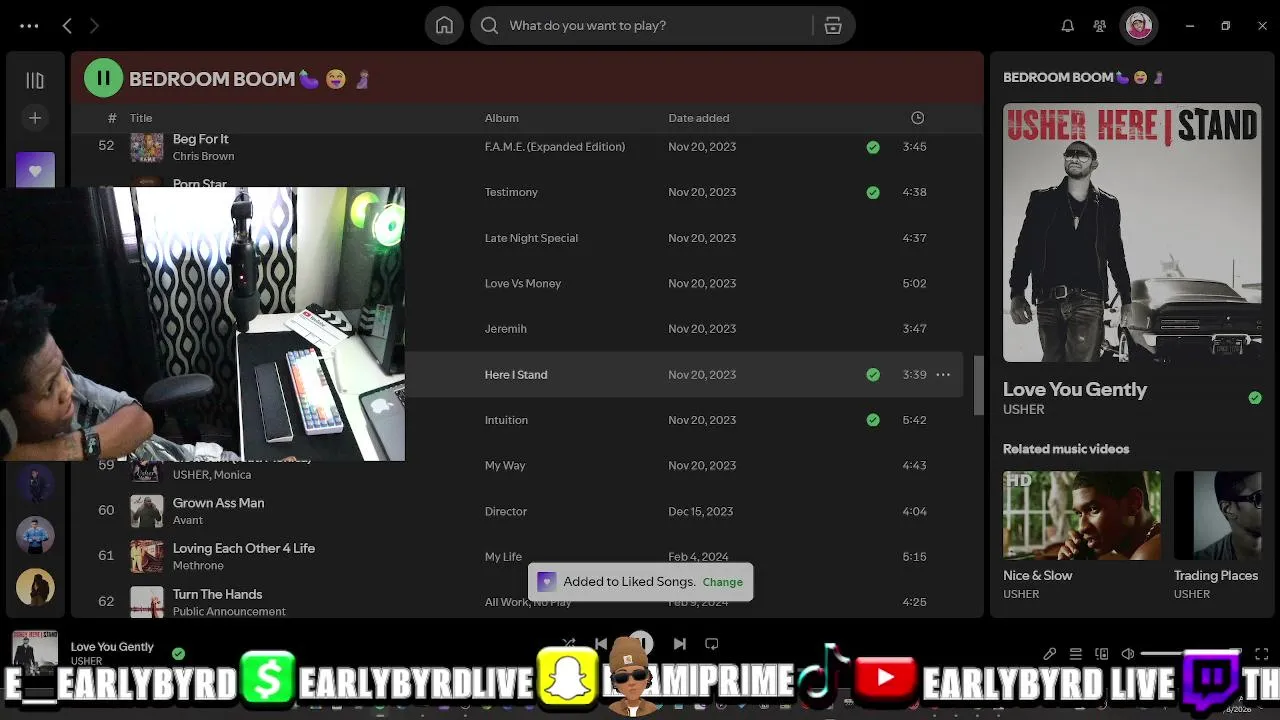Pause the BEDROOM BOOM playlist with the green button

[103, 78]
